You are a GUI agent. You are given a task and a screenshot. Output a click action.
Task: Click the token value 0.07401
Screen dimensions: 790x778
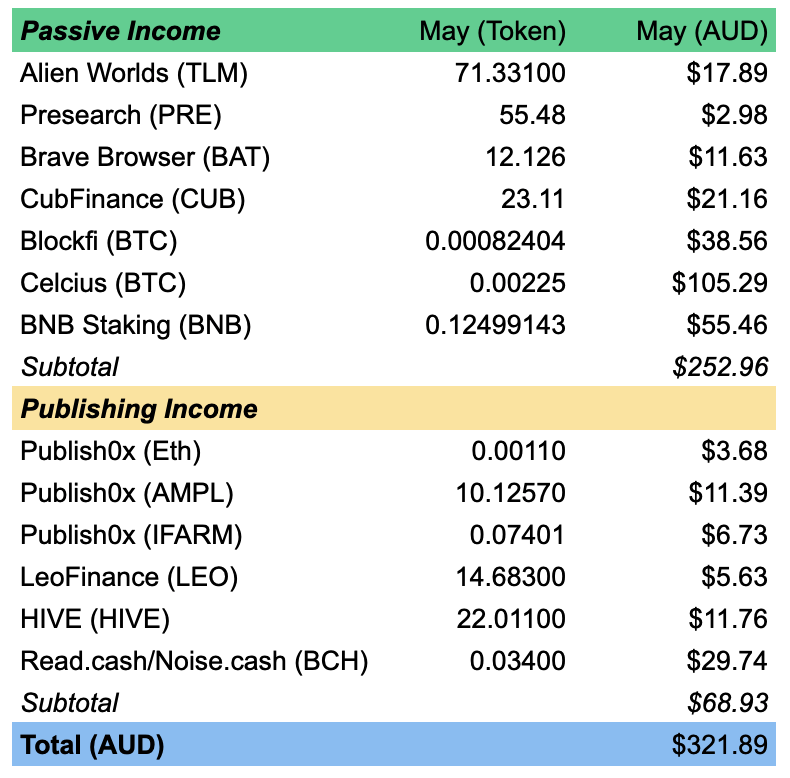coord(517,535)
